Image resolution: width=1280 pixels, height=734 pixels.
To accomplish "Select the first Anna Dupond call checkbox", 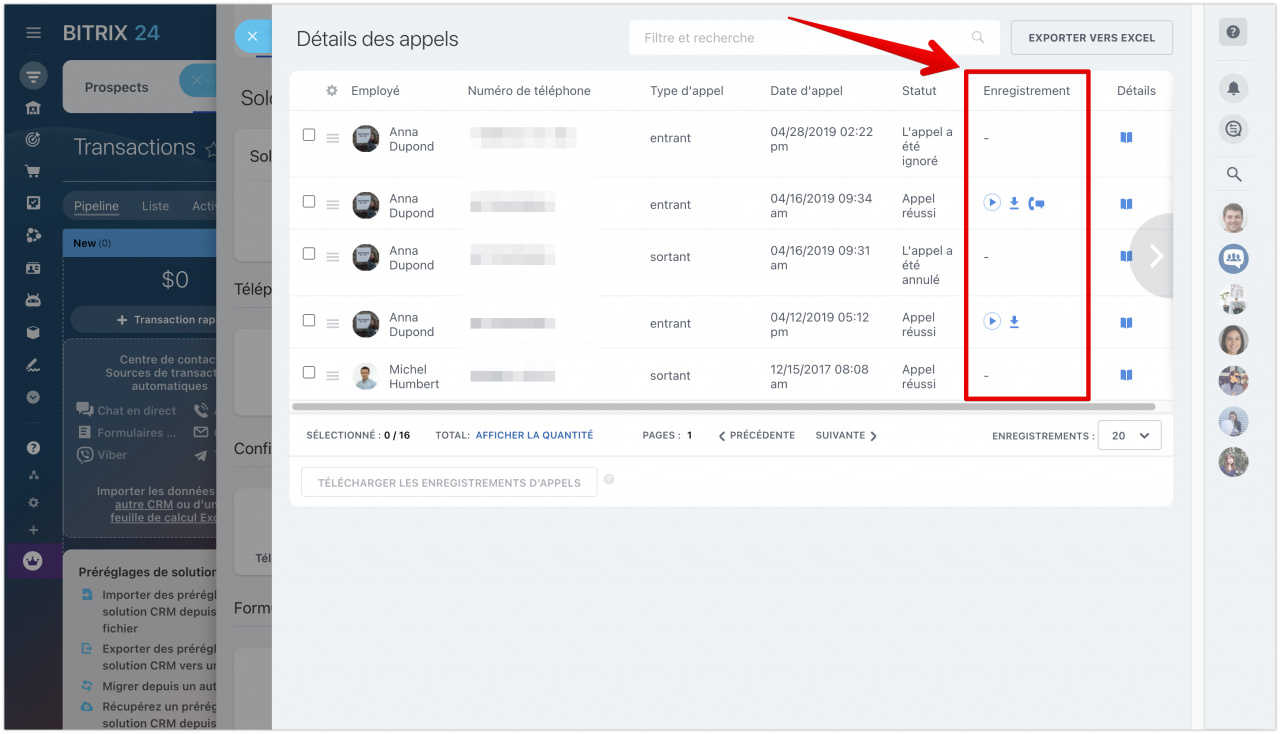I will coord(309,135).
